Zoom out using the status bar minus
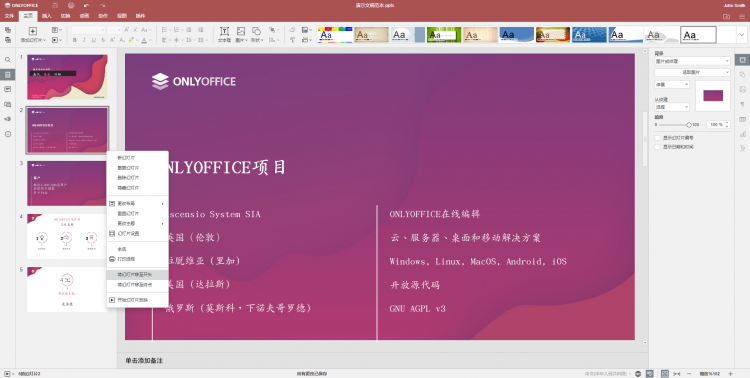 689,374
